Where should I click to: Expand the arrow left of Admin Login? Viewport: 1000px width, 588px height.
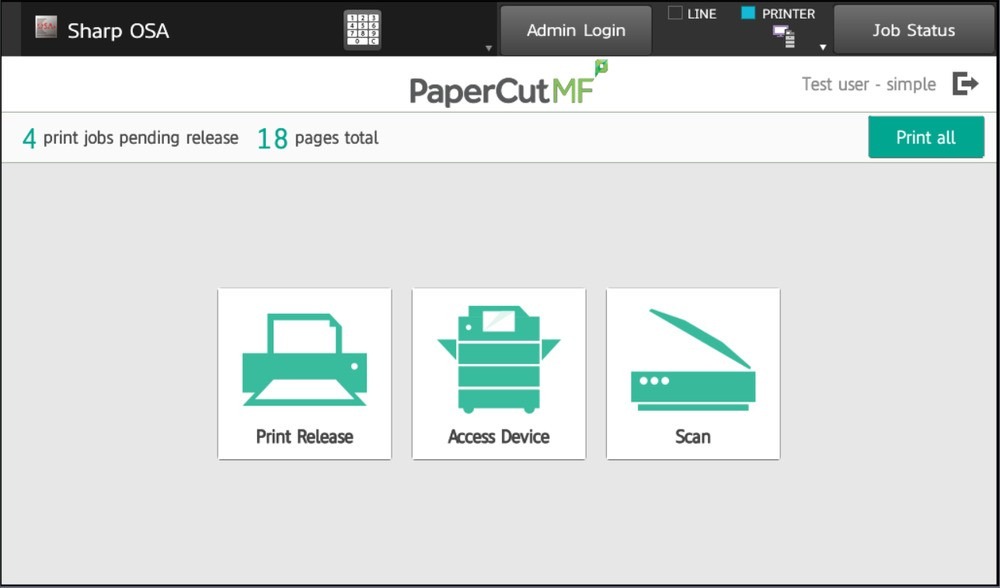click(x=488, y=47)
